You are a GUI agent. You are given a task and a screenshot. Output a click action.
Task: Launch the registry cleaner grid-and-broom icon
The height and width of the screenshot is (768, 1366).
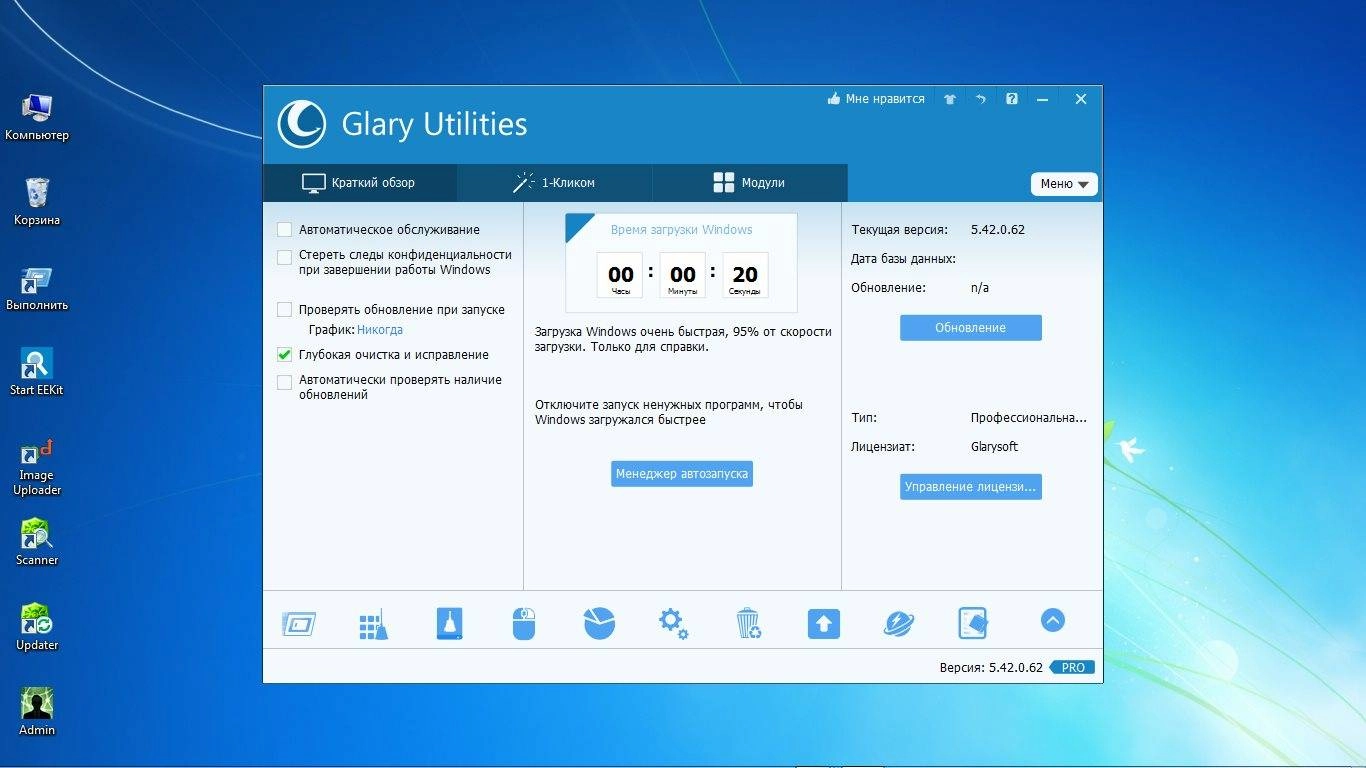click(373, 624)
